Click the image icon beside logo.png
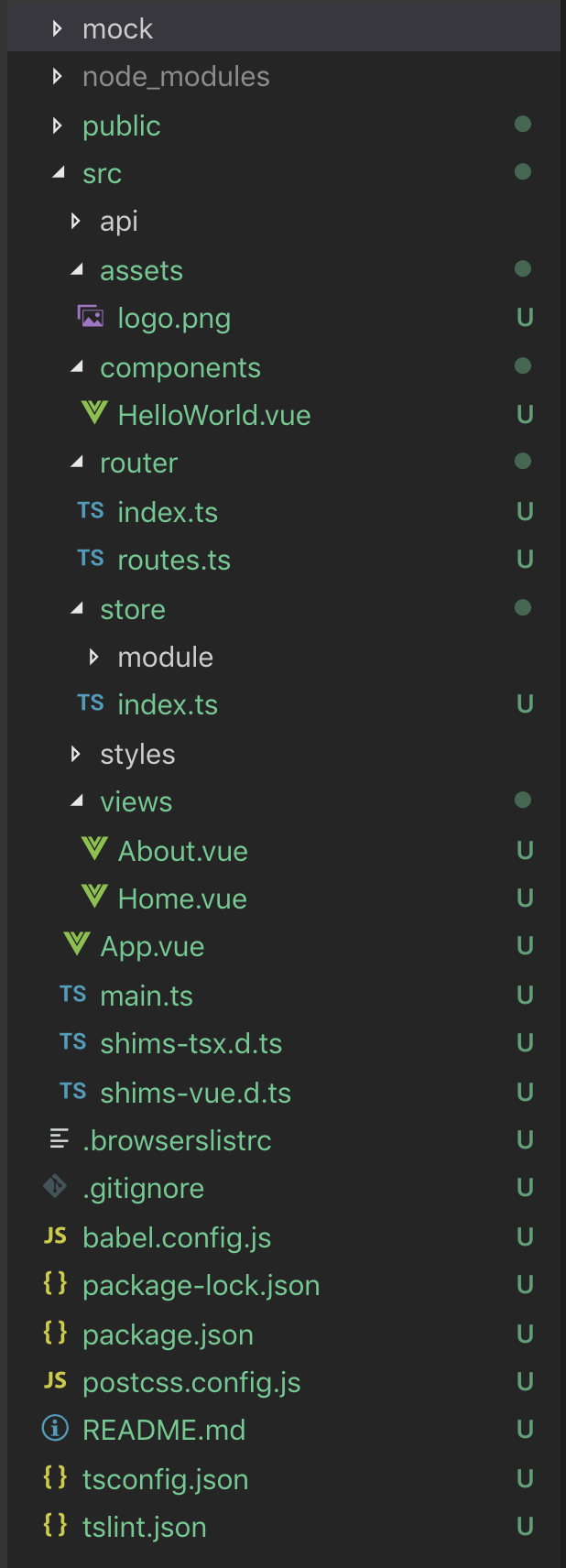The width and height of the screenshot is (566, 1568). coord(90,317)
